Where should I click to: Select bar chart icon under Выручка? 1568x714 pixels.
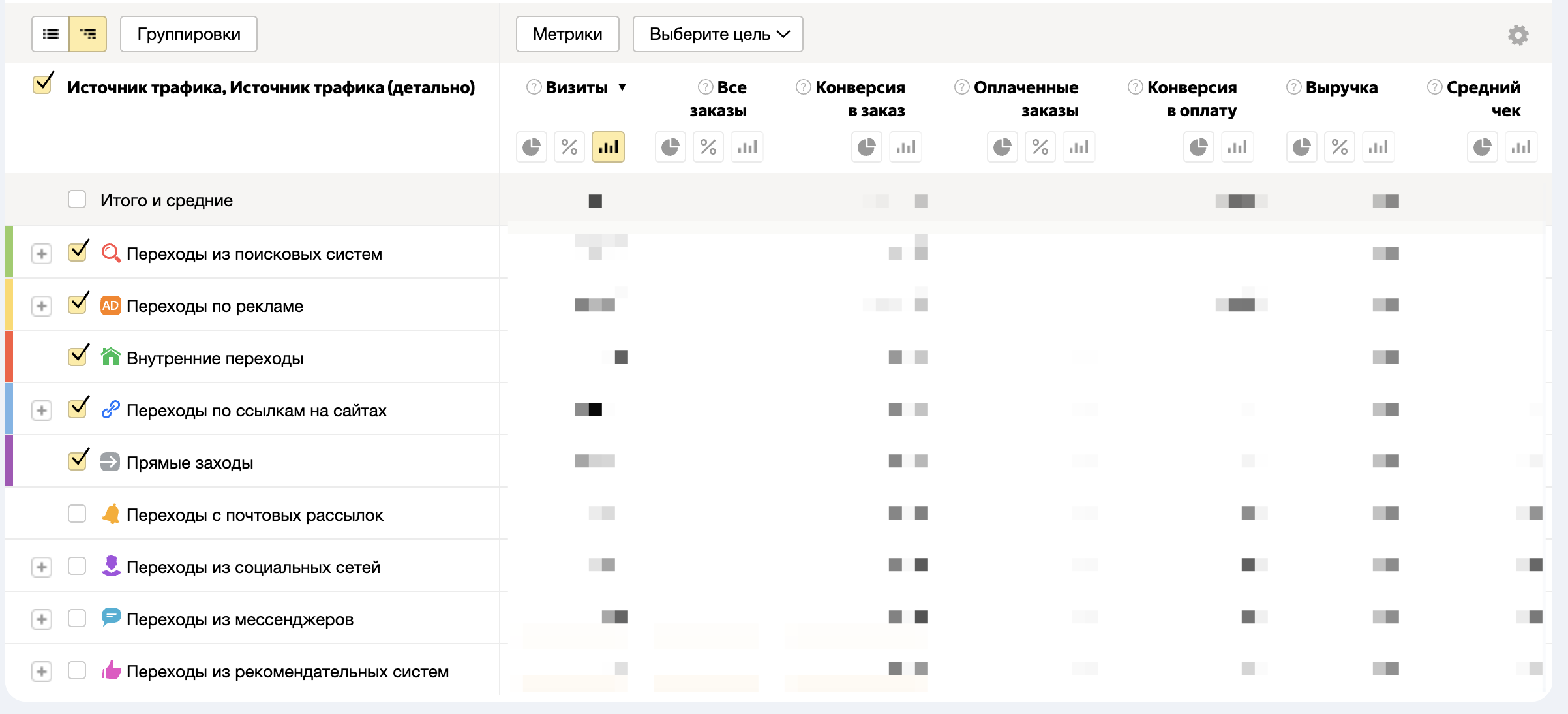click(1378, 147)
